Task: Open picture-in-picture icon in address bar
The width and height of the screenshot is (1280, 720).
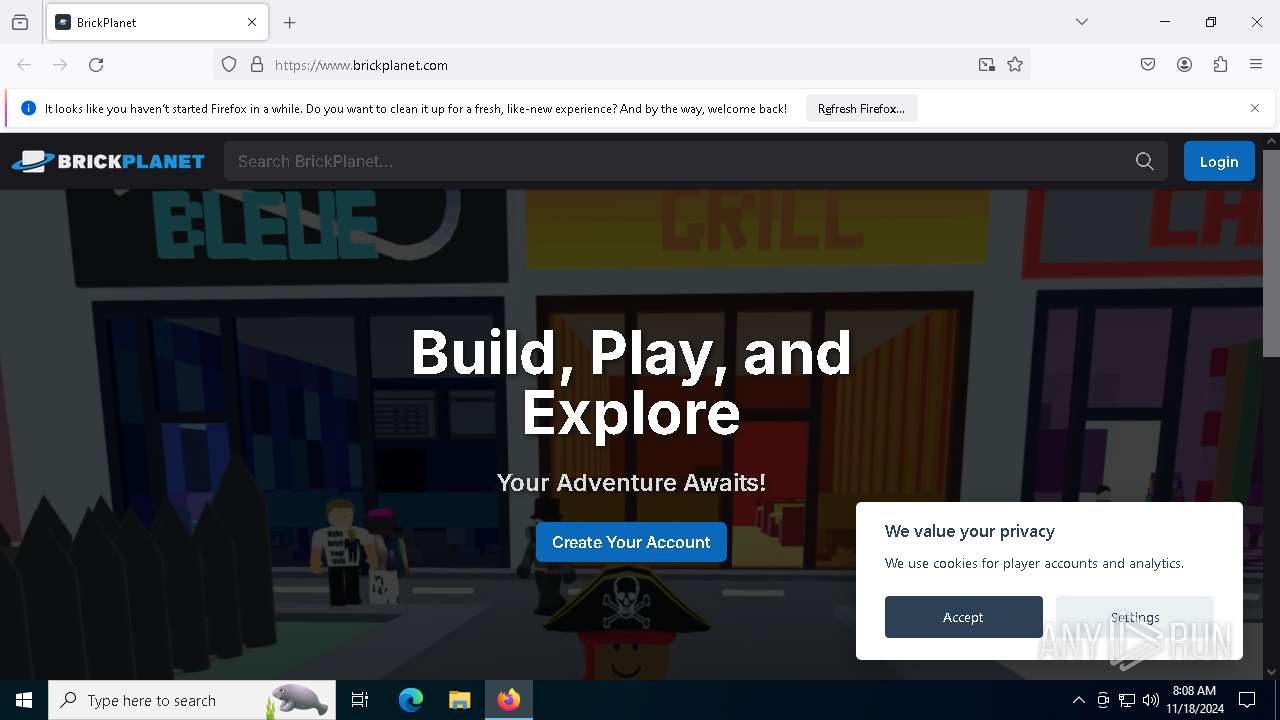Action: pyautogui.click(x=987, y=65)
